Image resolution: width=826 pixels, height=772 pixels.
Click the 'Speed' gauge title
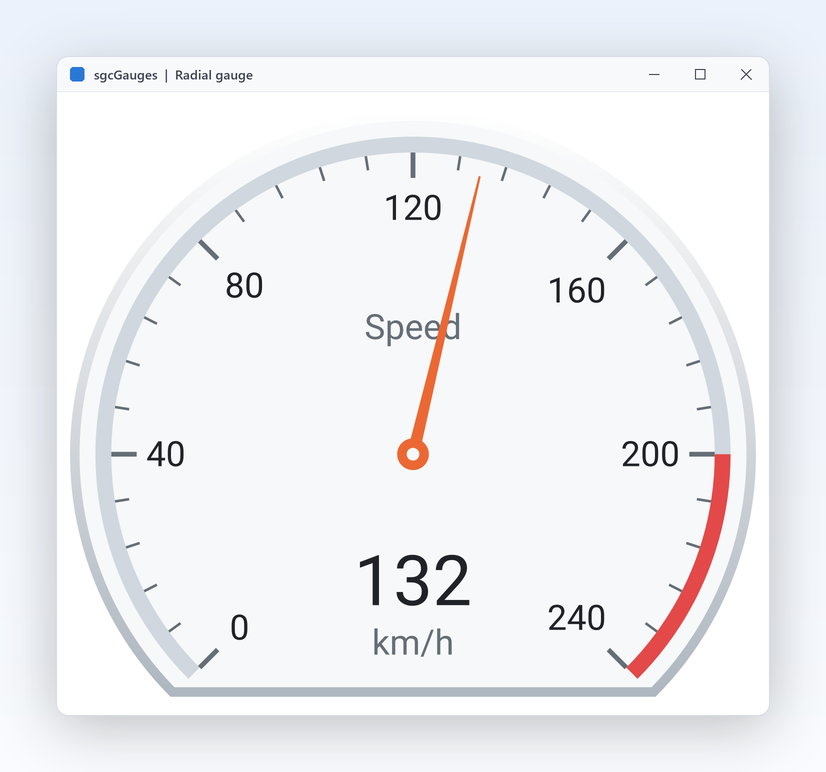[412, 327]
